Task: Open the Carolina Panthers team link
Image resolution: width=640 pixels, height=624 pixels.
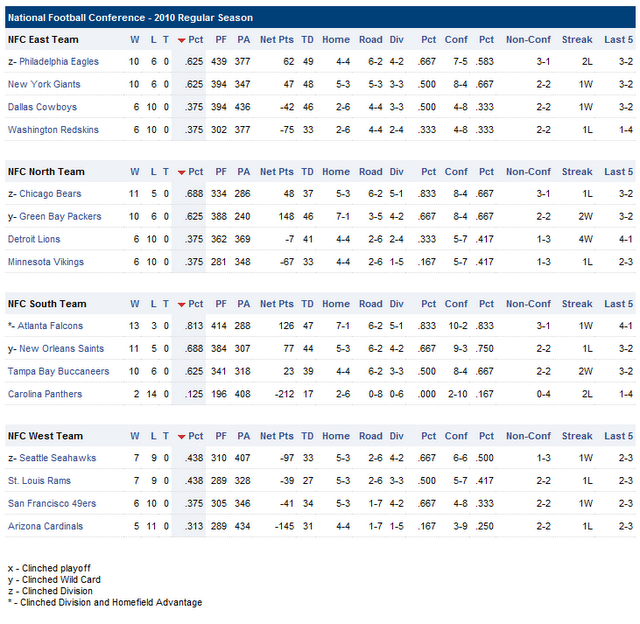Action: [x=46, y=394]
